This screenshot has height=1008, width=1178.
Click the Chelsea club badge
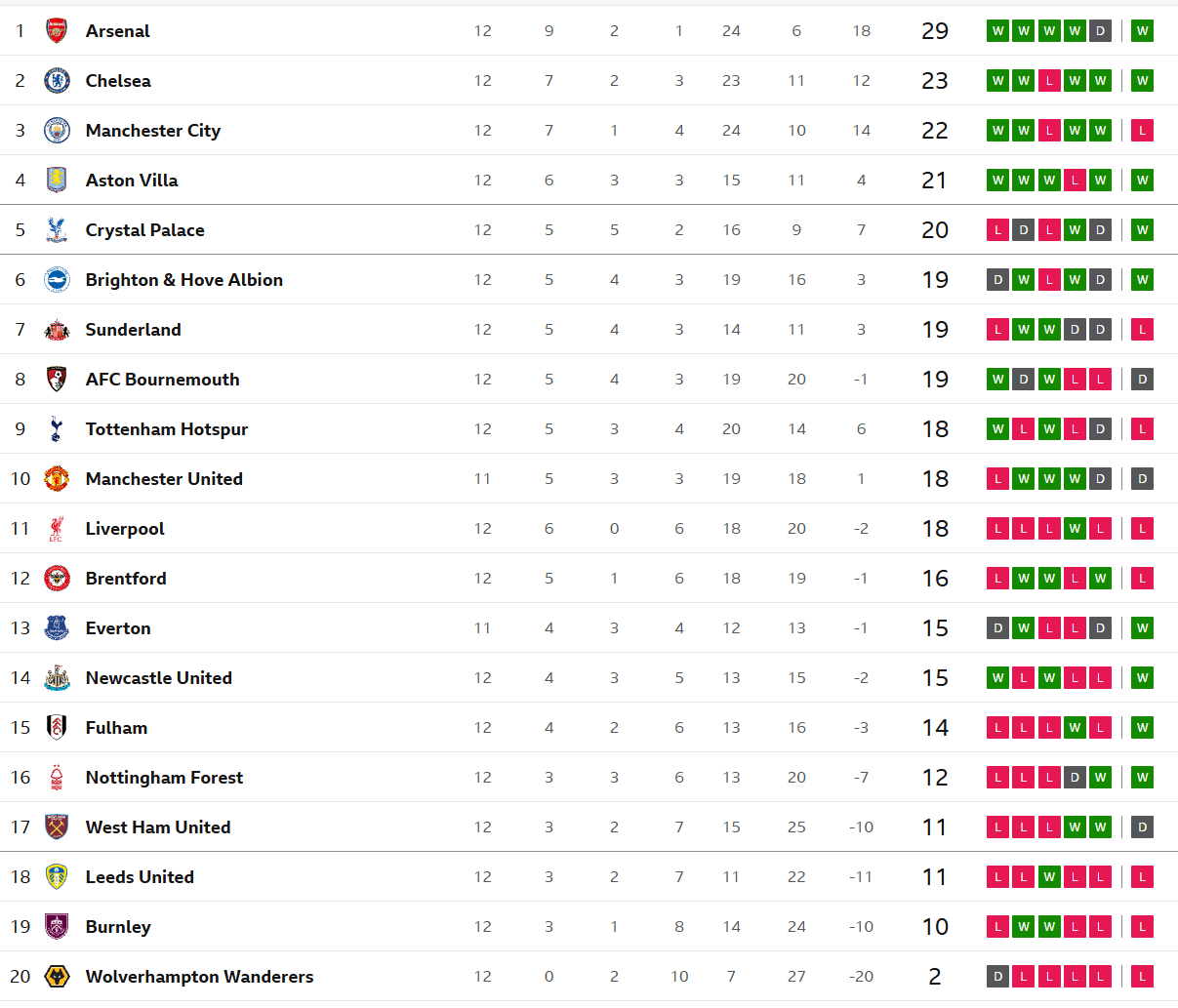coord(57,81)
